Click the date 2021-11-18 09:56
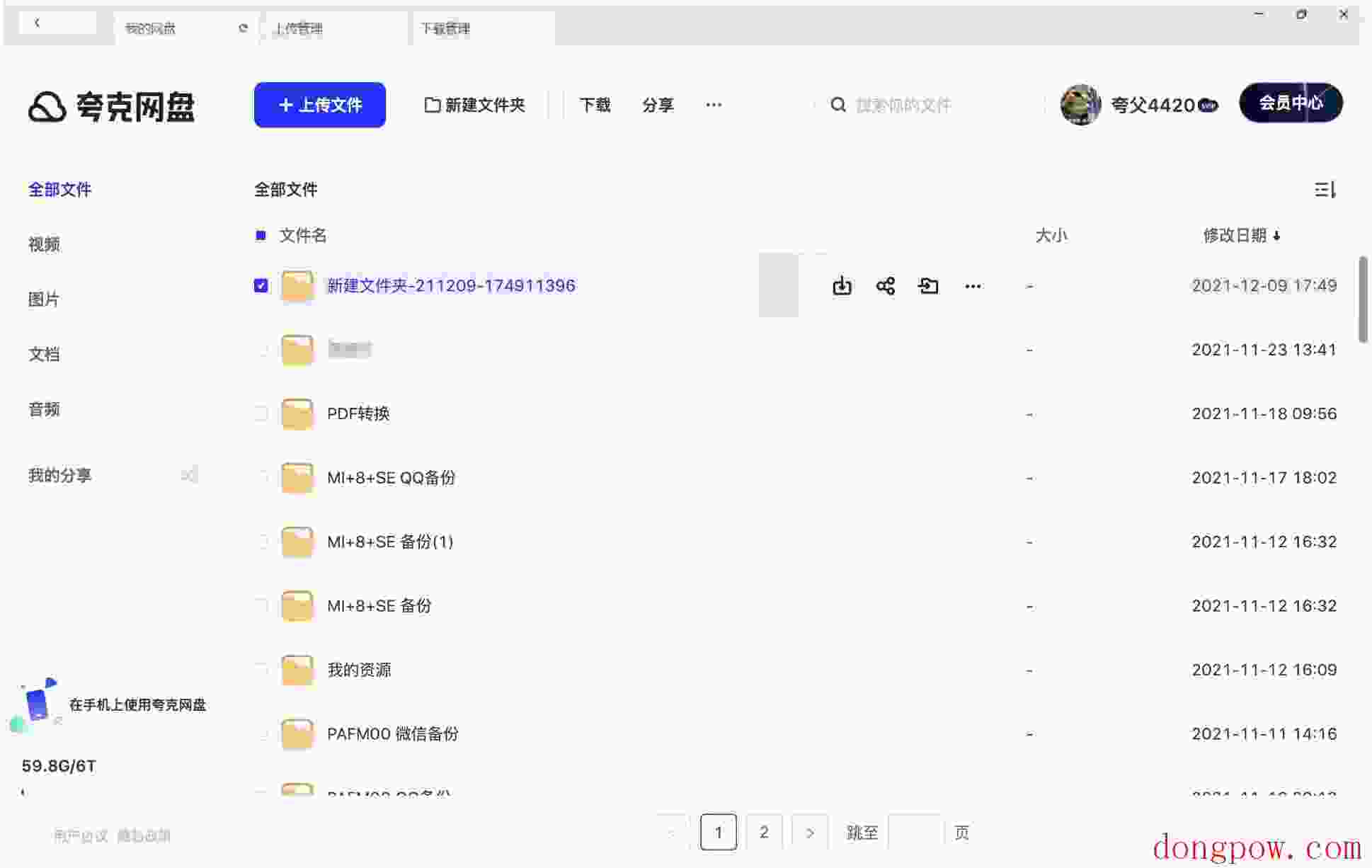This screenshot has width=1372, height=868. click(x=1264, y=413)
